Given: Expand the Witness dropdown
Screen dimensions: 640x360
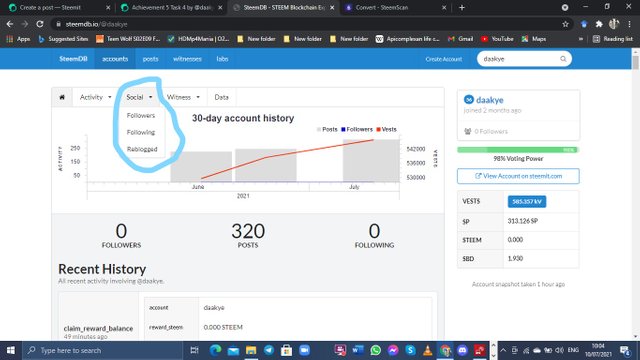Looking at the screenshot, I should pyautogui.click(x=183, y=97).
